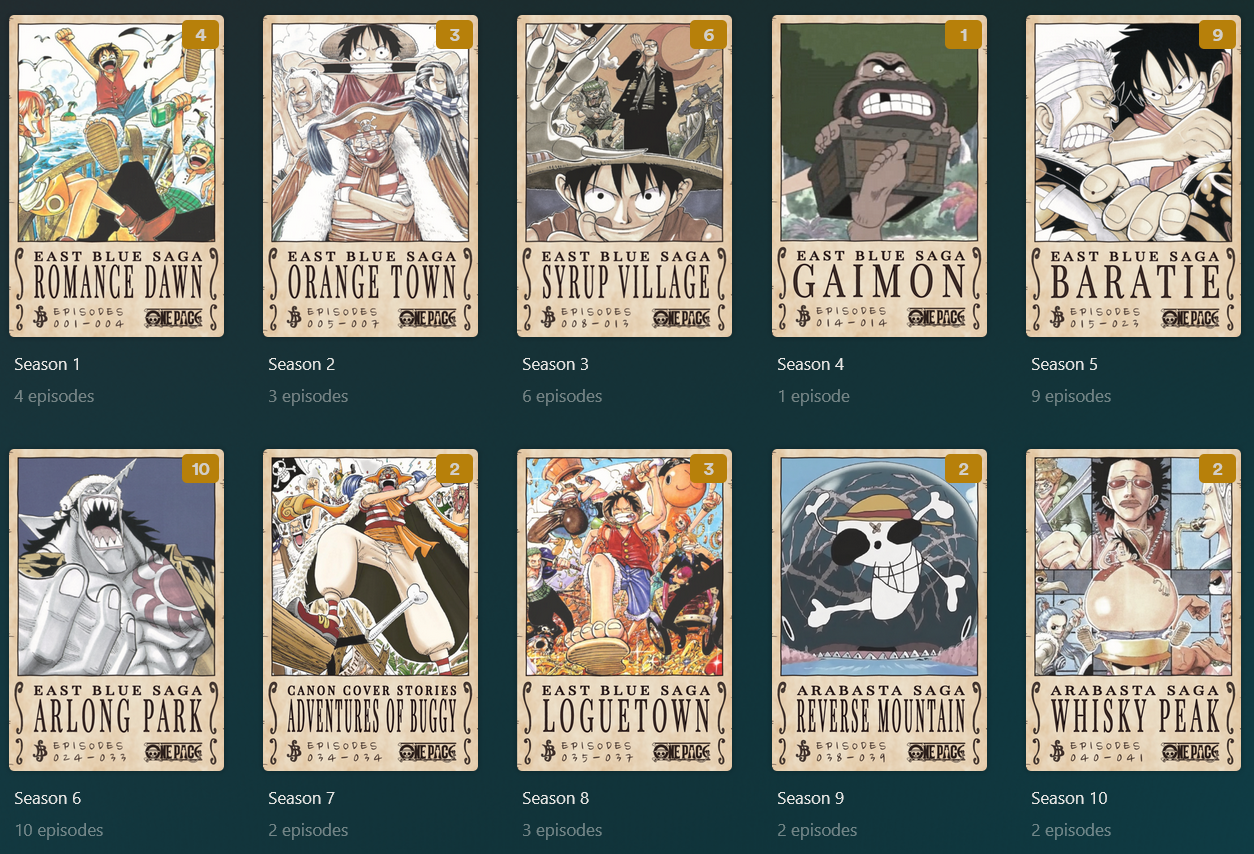Viewport: 1254px width, 854px height.
Task: Open the Romance Dawn poster
Action: [x=116, y=176]
